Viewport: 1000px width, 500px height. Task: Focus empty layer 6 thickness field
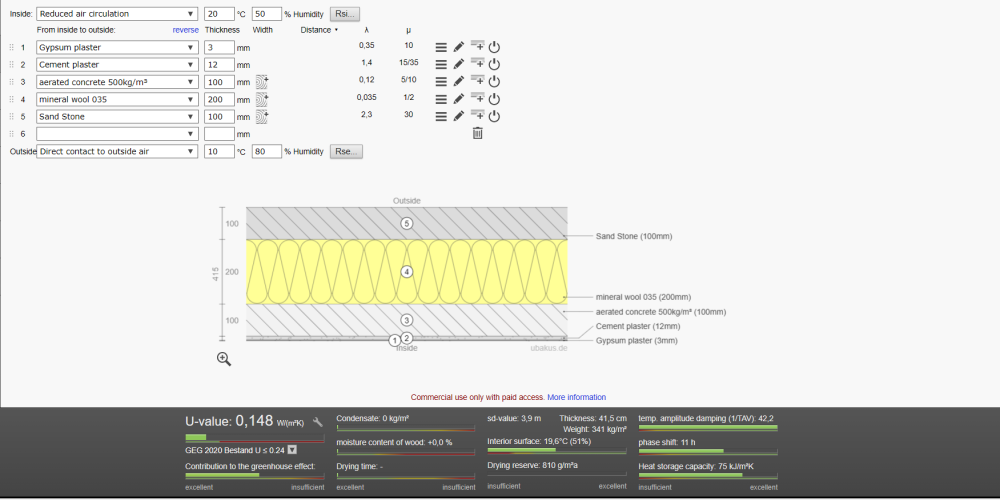click(x=219, y=134)
